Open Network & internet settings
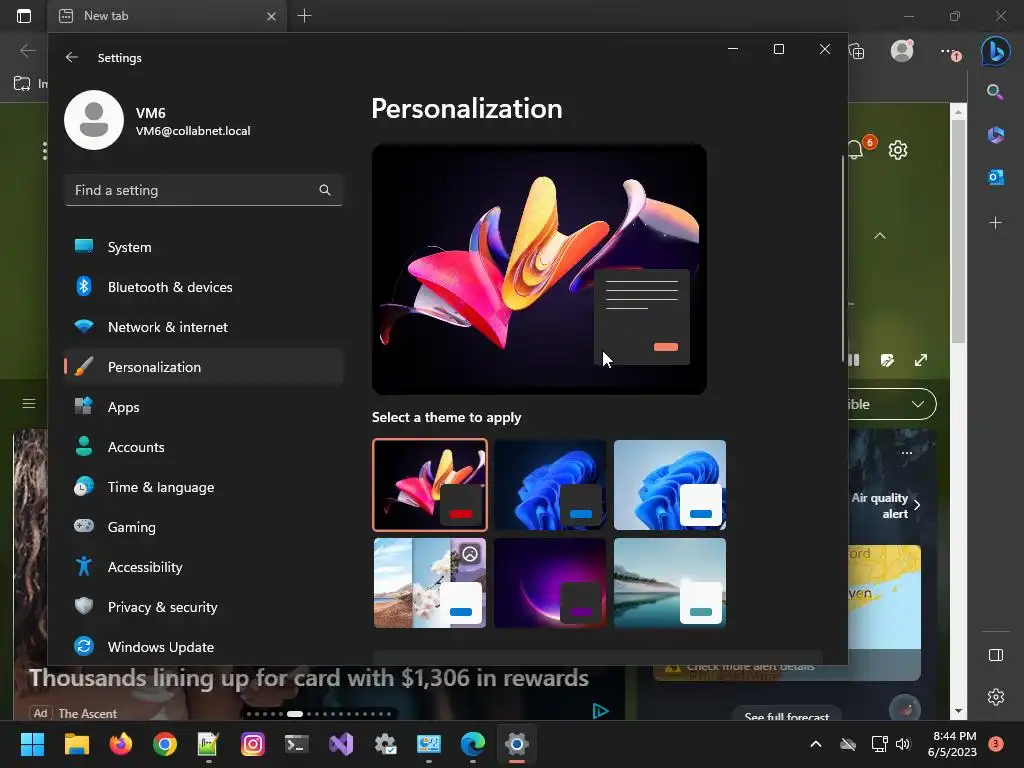The height and width of the screenshot is (768, 1024). [x=204, y=327]
